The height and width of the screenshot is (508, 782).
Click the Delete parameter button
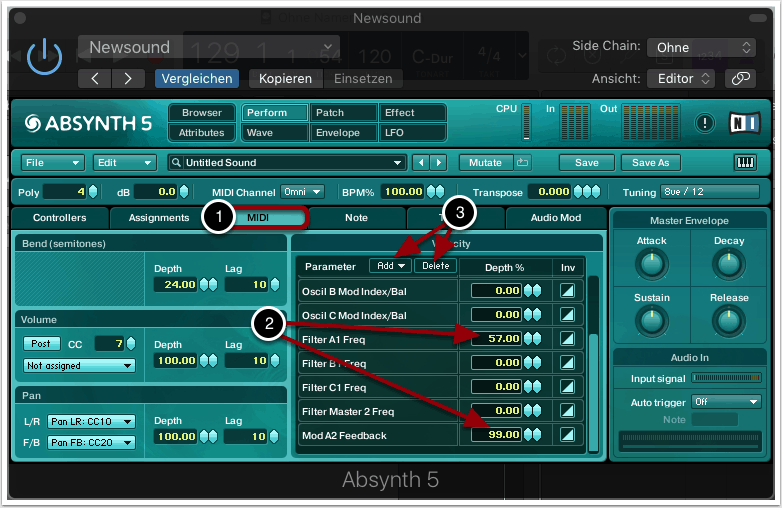click(435, 266)
